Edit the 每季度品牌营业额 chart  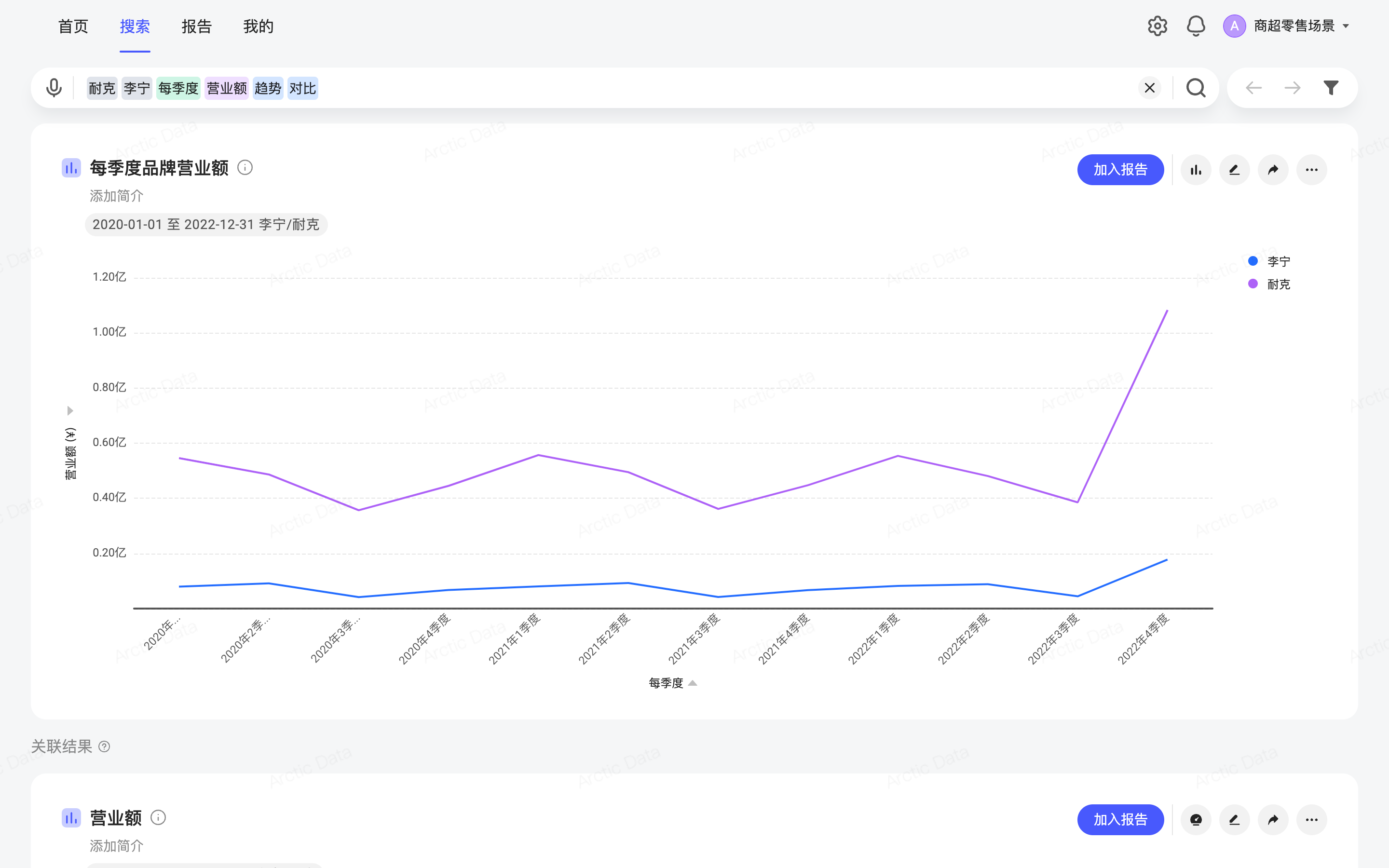tap(1235, 170)
